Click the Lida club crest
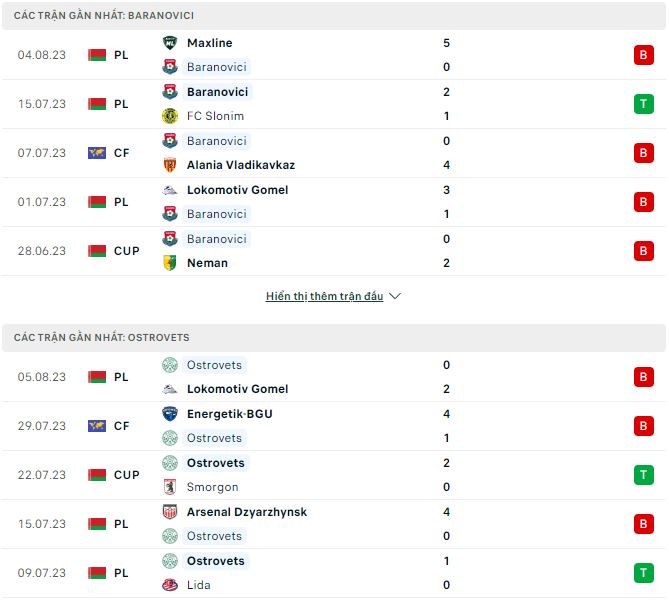 (x=170, y=585)
